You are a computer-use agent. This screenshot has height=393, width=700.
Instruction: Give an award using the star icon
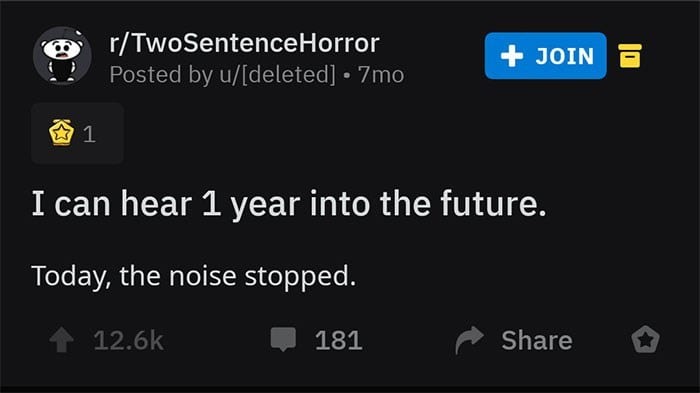[x=646, y=340]
